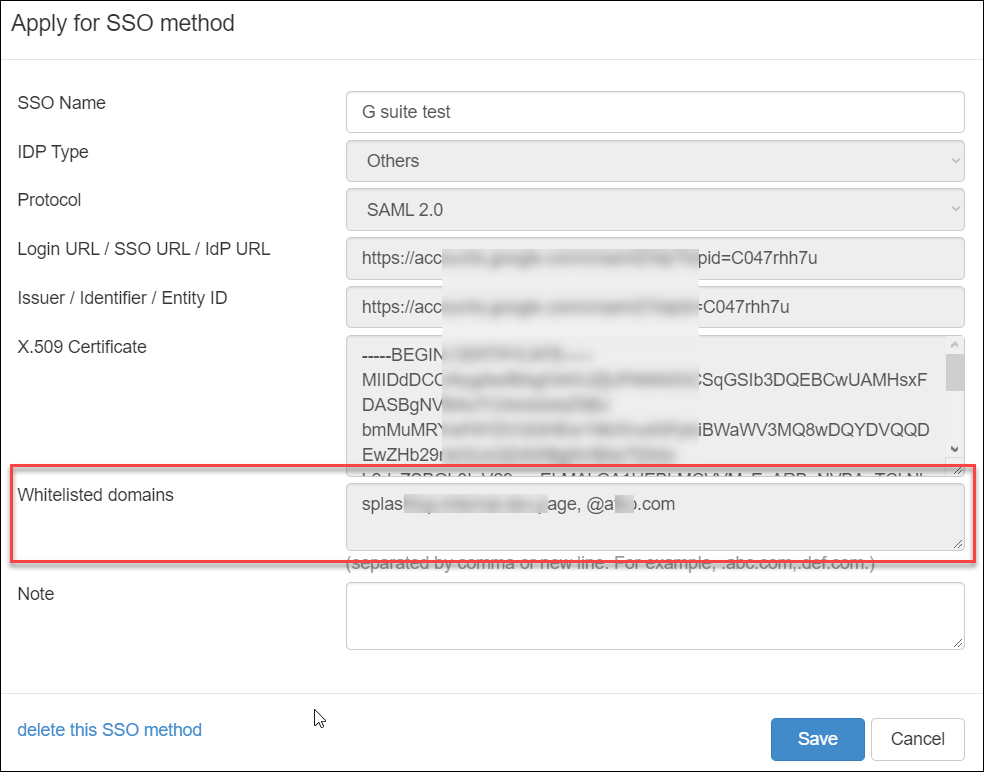984x772 pixels.
Task: Open the IDP Type dropdown
Action: [654, 161]
